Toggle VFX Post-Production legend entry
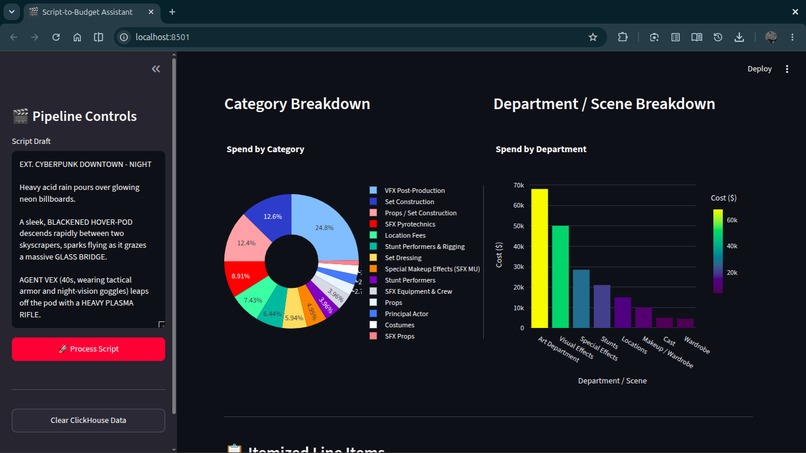Viewport: 806px width, 453px height. [x=407, y=190]
